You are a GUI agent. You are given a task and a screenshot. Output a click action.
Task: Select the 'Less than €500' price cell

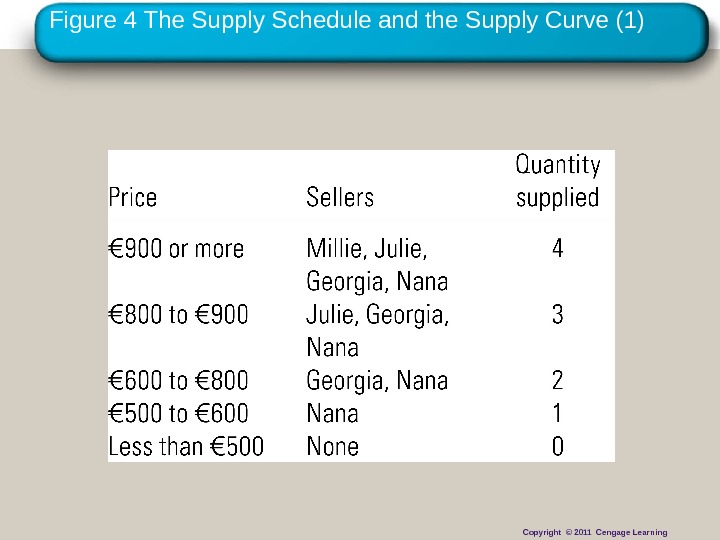(x=186, y=447)
